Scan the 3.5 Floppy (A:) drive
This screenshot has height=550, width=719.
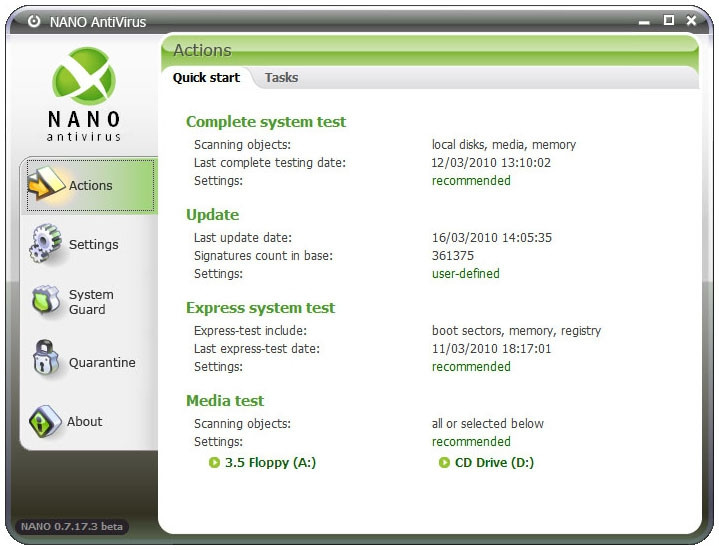270,462
